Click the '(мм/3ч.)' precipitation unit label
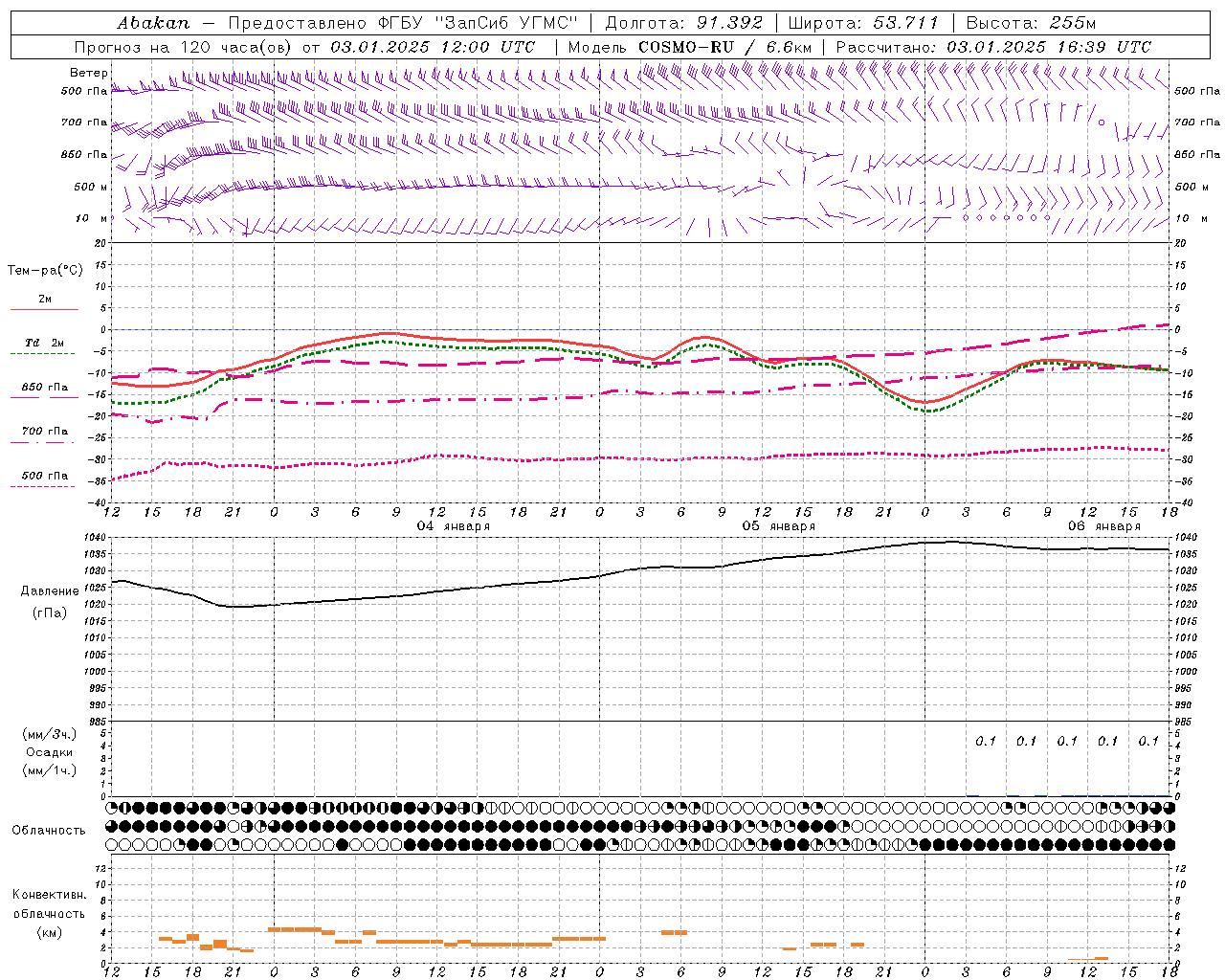This screenshot has width=1225, height=980. pos(50,734)
